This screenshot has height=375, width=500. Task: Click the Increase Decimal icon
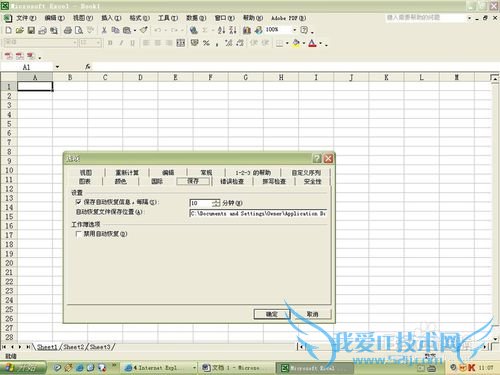click(x=228, y=43)
